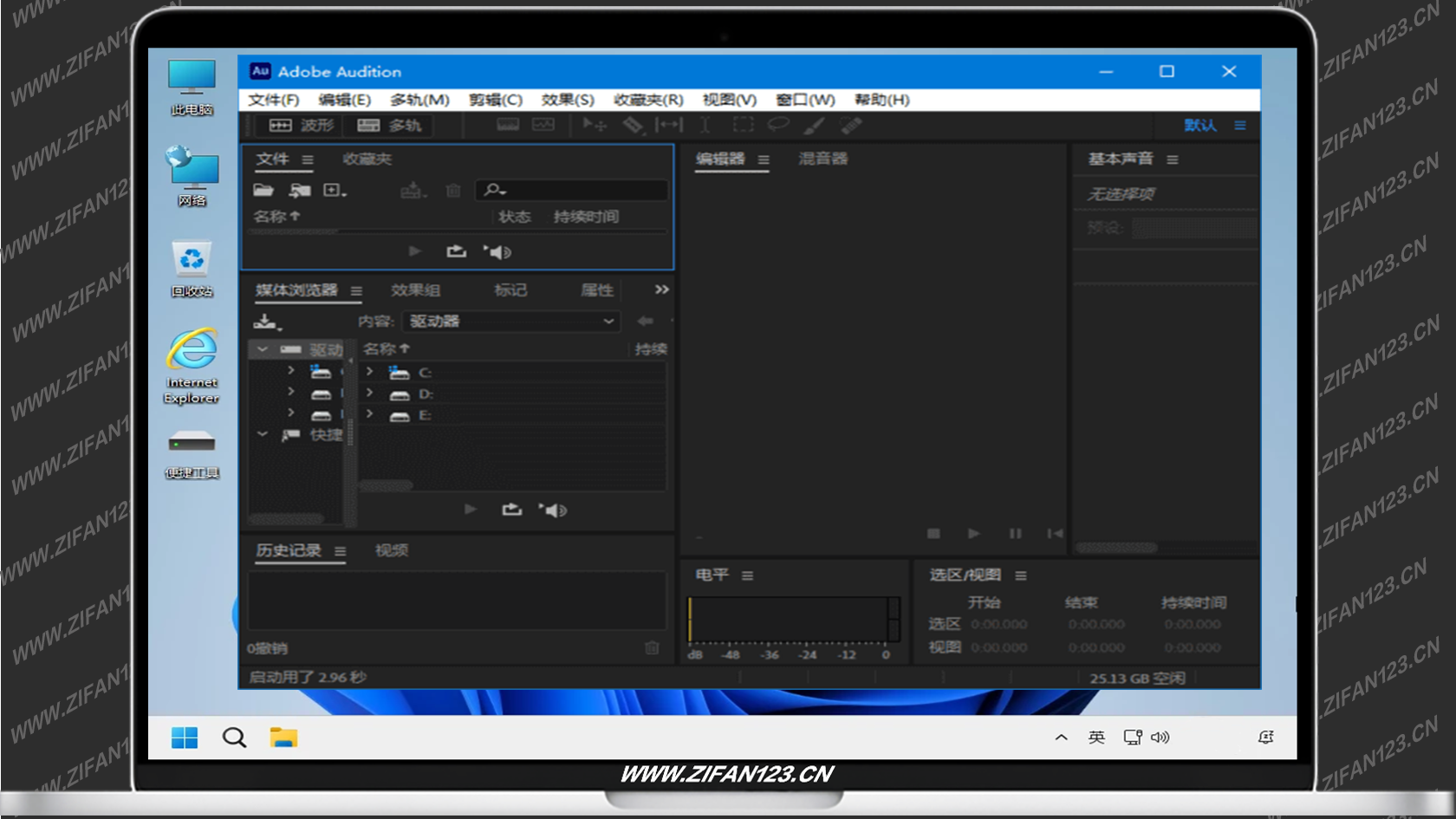Select the Paintbrush Selection tool
This screenshot has height=819, width=1456.
click(x=814, y=125)
